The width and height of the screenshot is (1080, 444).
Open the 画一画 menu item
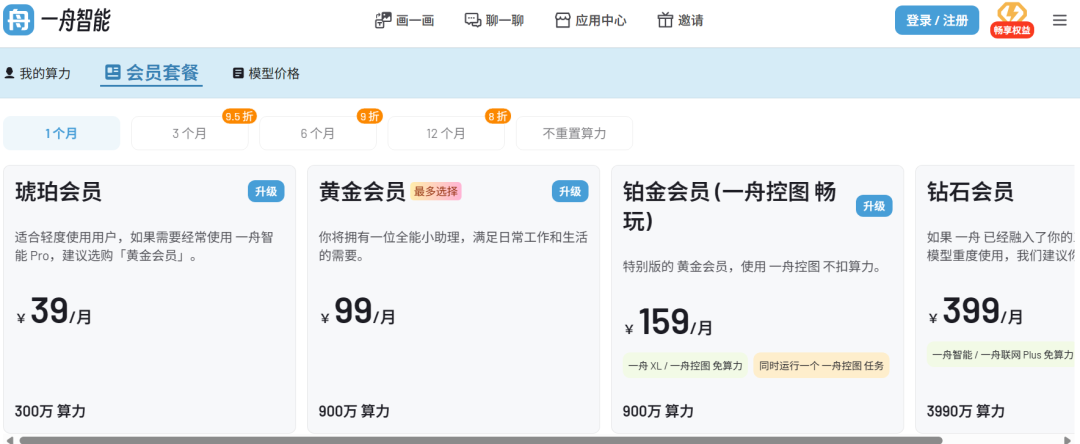[404, 21]
